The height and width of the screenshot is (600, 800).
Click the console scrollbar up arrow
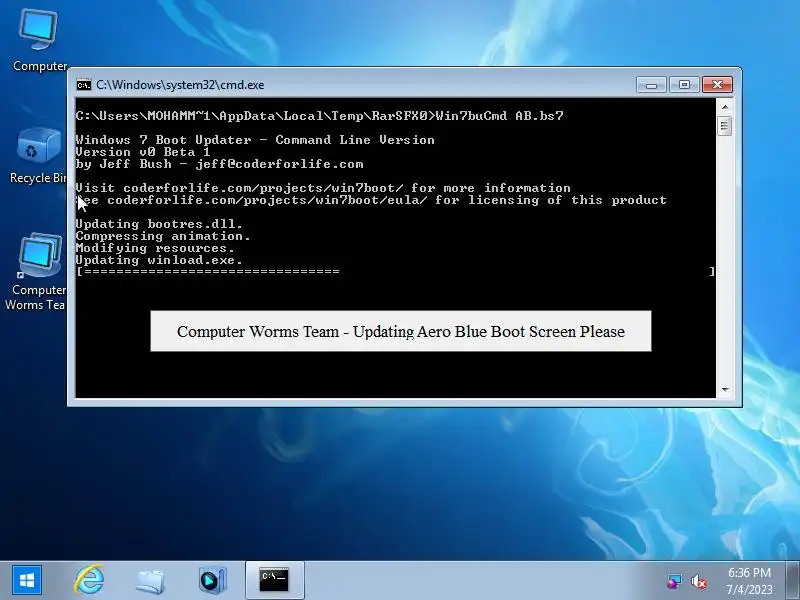pyautogui.click(x=724, y=107)
